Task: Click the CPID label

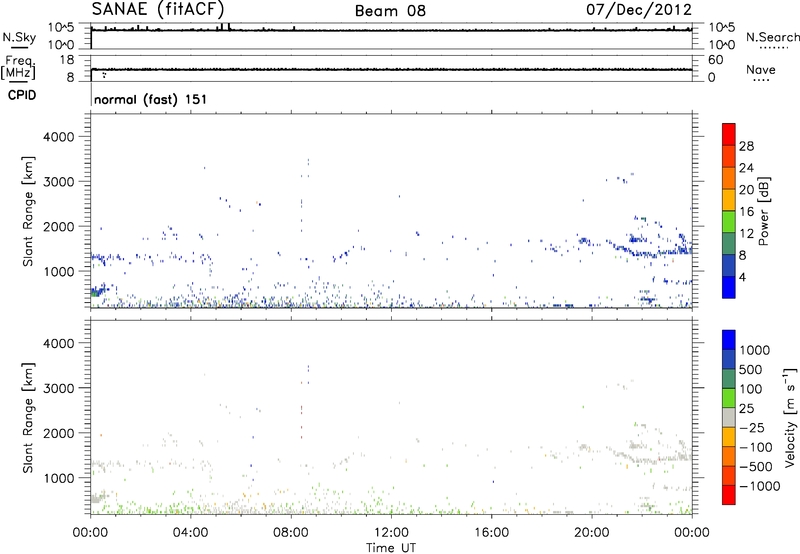Action: pyautogui.click(x=22, y=95)
